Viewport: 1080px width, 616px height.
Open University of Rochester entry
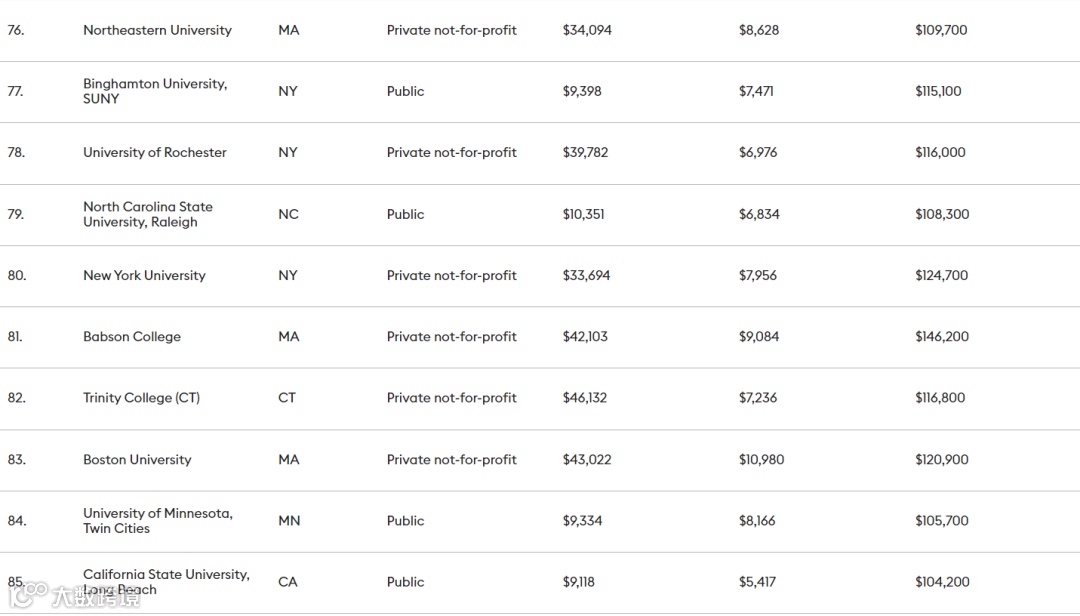pos(154,152)
